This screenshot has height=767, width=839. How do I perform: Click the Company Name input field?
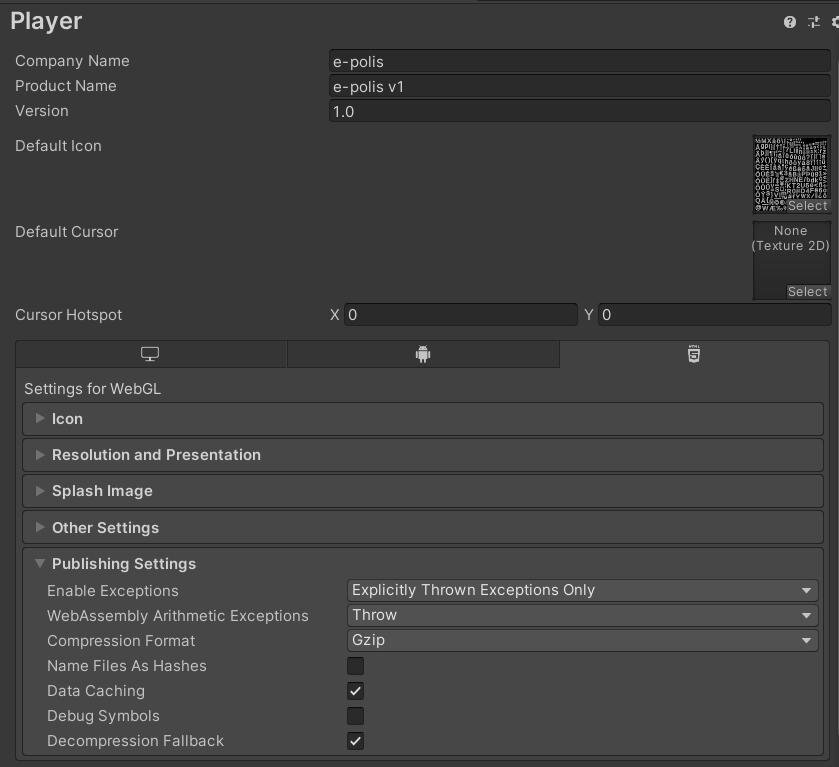(x=579, y=62)
